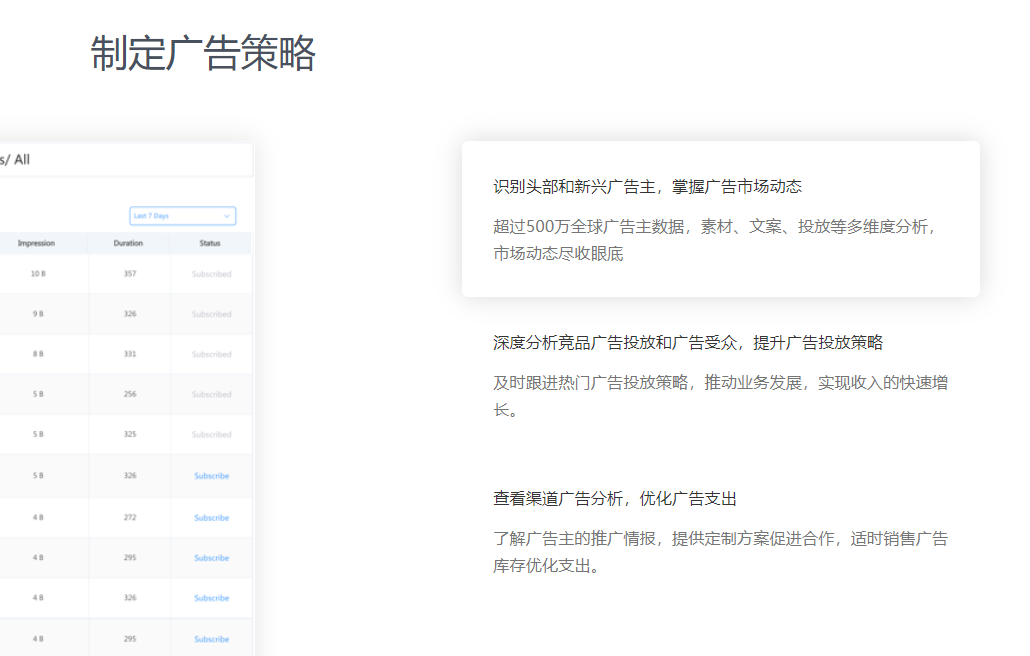Click Subscribed status in the 9 B row
This screenshot has width=1030, height=656.
211,314
